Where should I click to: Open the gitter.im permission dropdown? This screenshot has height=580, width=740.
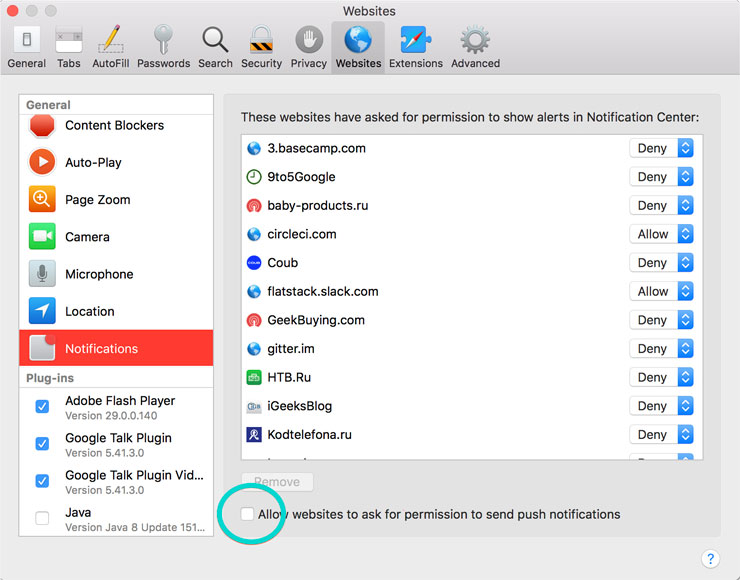click(x=661, y=349)
